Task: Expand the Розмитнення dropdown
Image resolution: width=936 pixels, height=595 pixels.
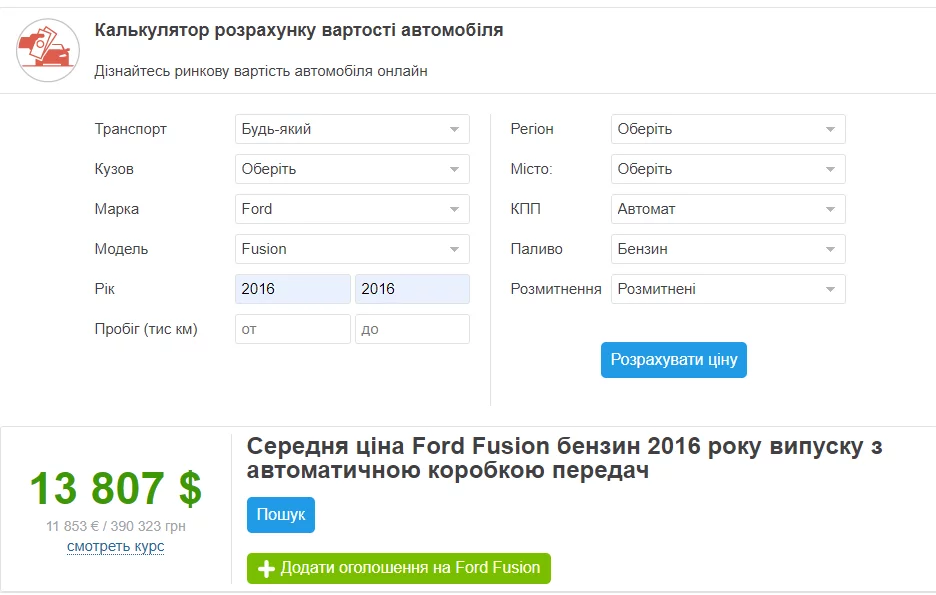Action: [728, 289]
